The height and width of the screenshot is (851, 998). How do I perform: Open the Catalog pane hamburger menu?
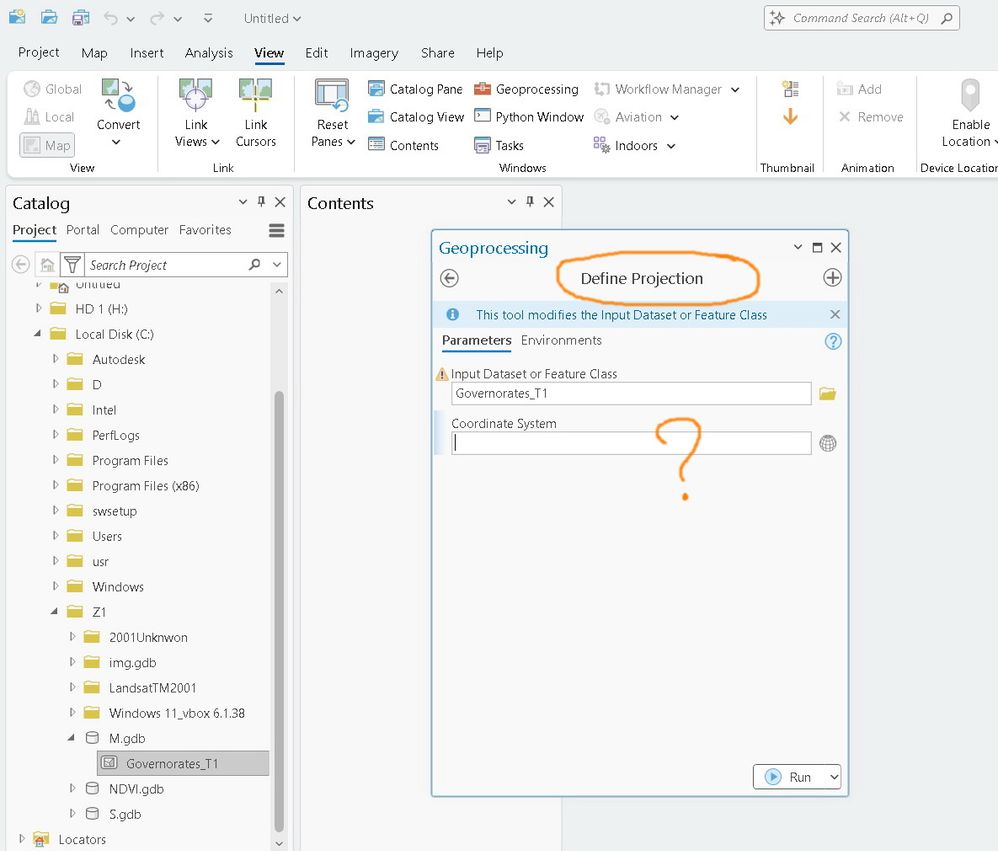click(276, 230)
